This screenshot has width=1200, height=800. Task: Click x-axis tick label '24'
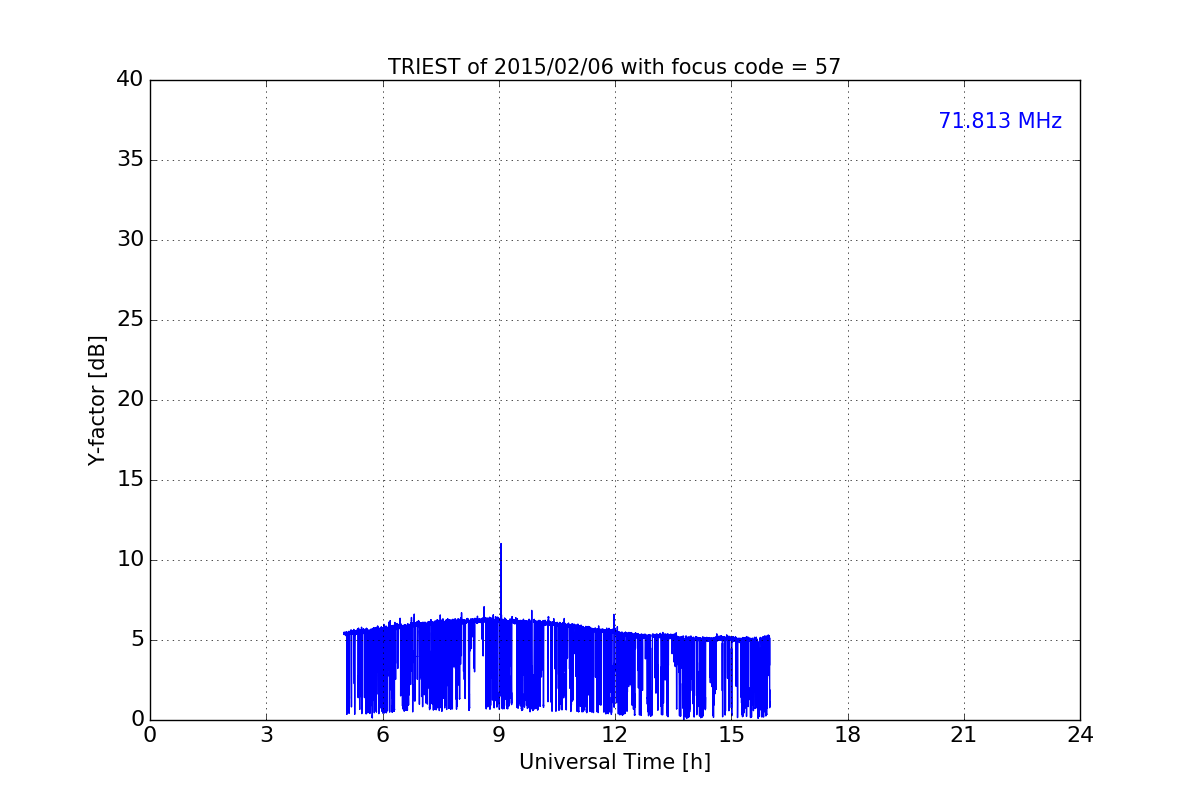tap(1080, 735)
